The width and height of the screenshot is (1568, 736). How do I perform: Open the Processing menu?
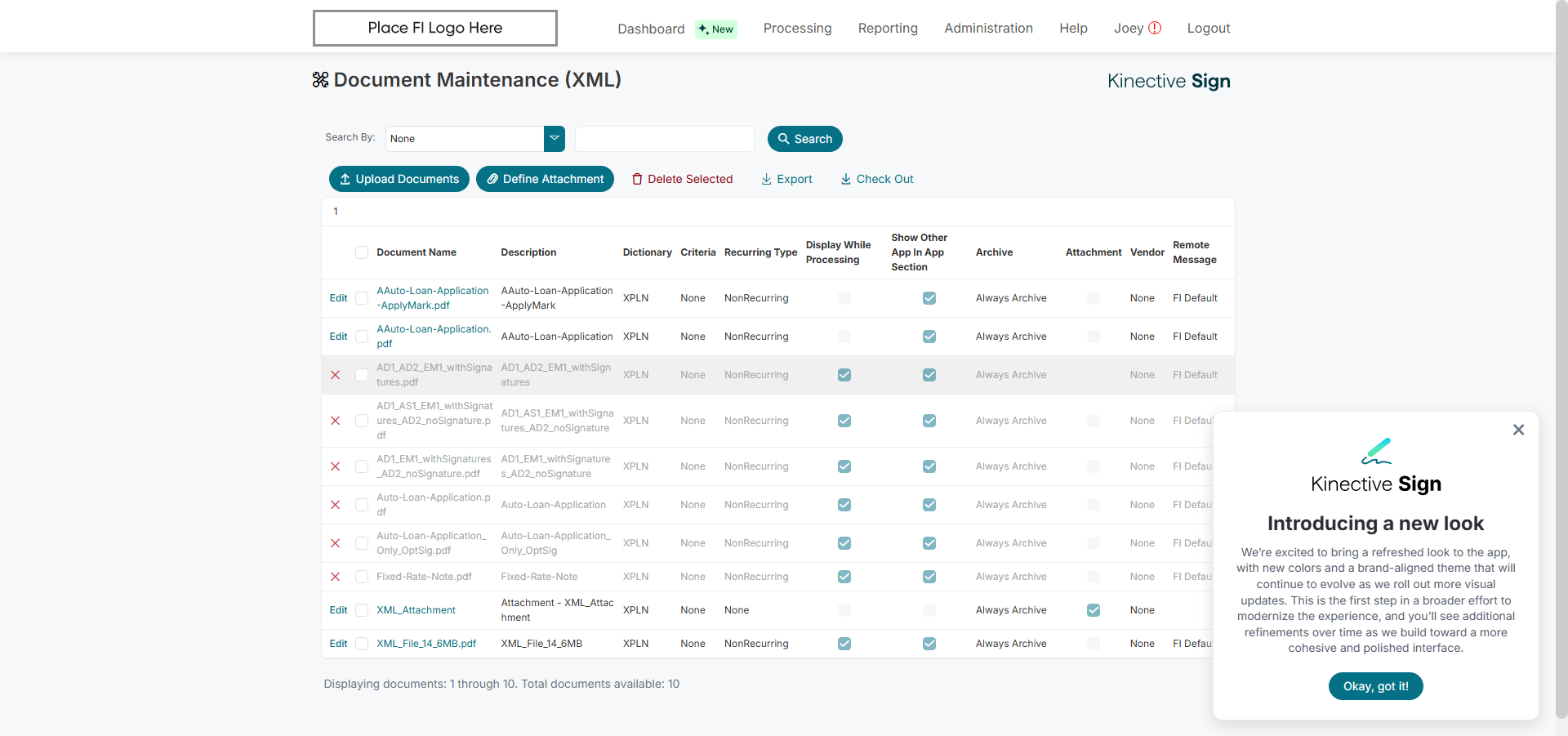[x=797, y=28]
